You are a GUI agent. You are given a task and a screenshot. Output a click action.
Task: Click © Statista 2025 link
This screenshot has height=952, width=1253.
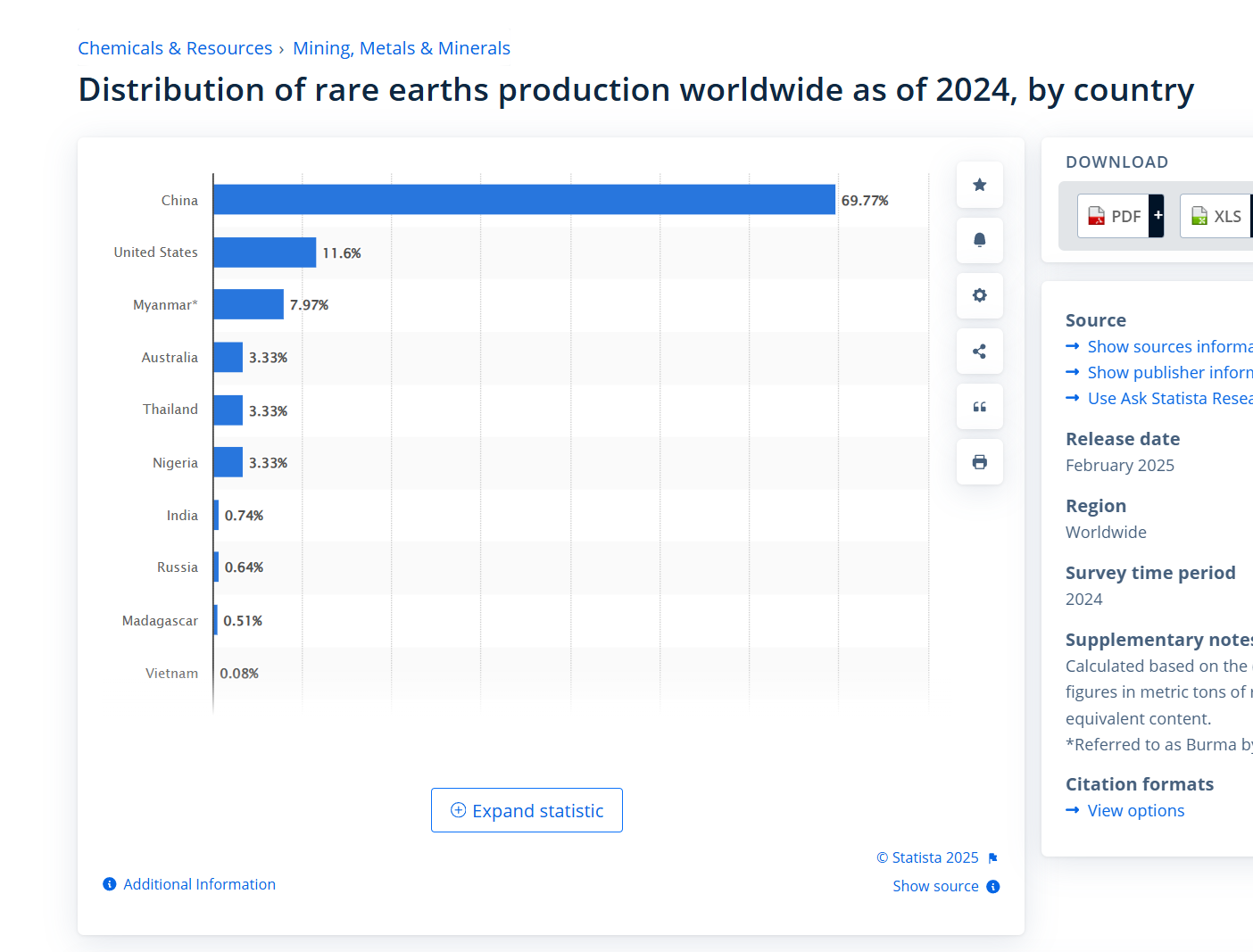pos(927,857)
